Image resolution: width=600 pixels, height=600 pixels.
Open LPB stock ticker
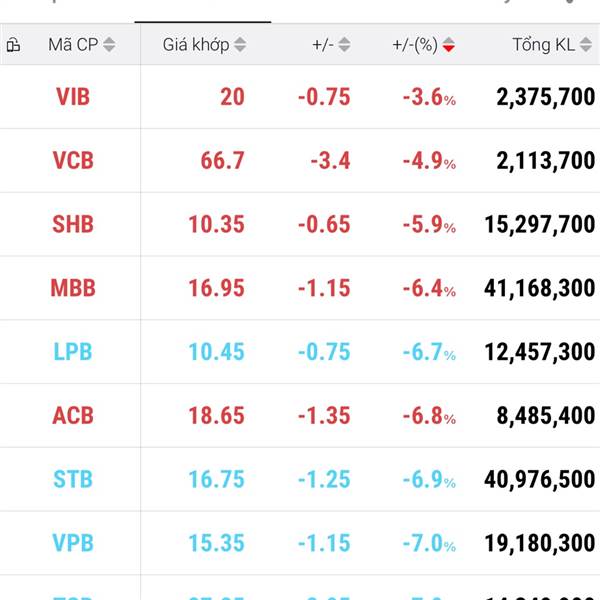point(73,352)
